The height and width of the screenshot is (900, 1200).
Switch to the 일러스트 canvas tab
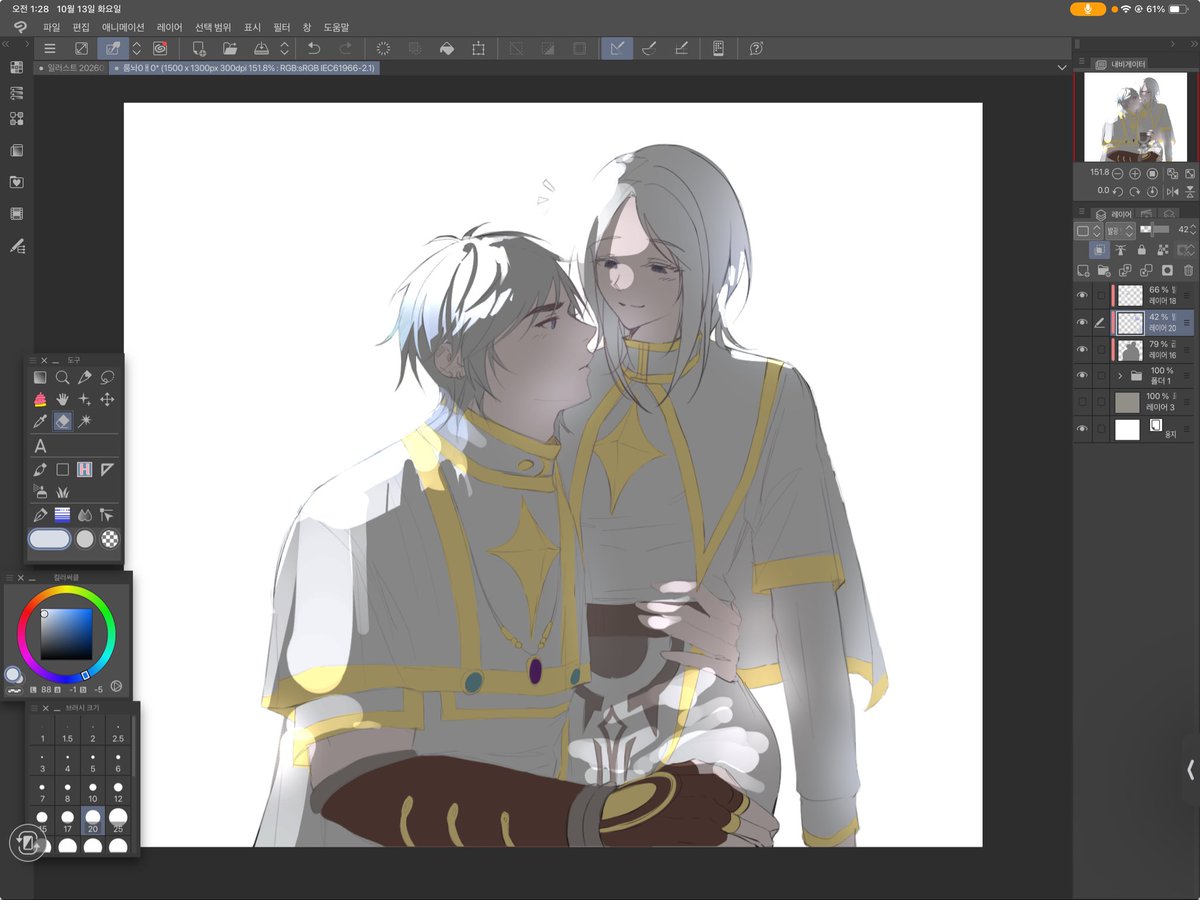pos(70,68)
